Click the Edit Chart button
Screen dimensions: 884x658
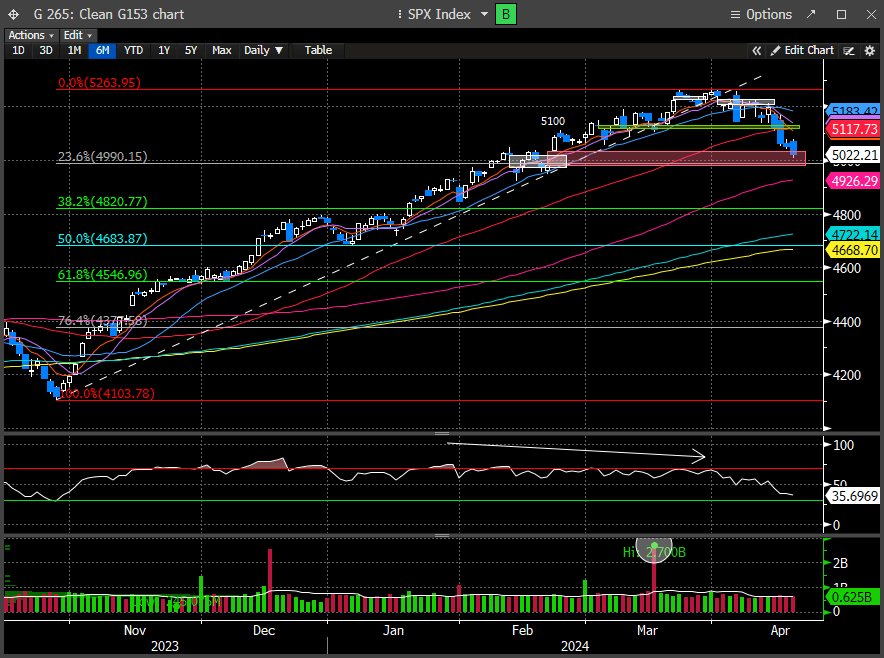802,50
